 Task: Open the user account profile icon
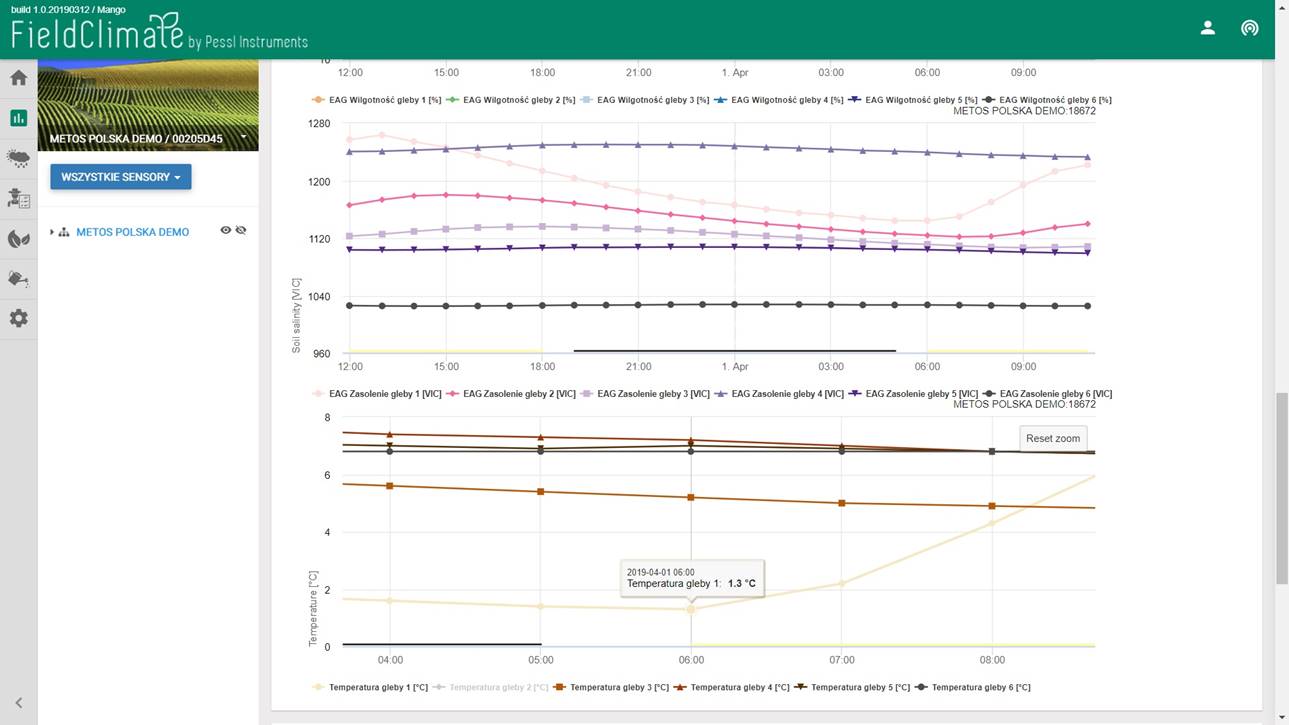pyautogui.click(x=1207, y=28)
